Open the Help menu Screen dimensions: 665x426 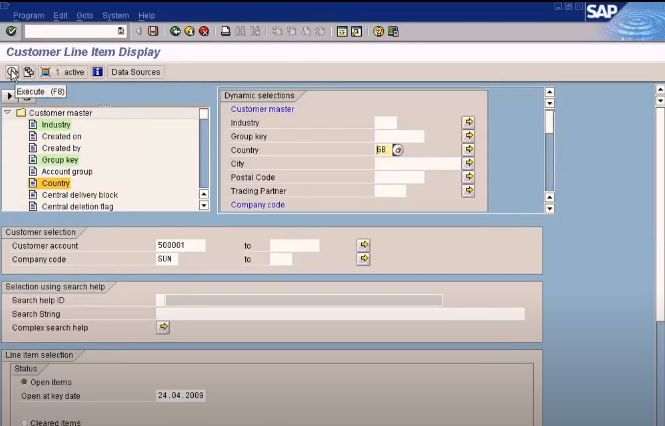click(146, 15)
